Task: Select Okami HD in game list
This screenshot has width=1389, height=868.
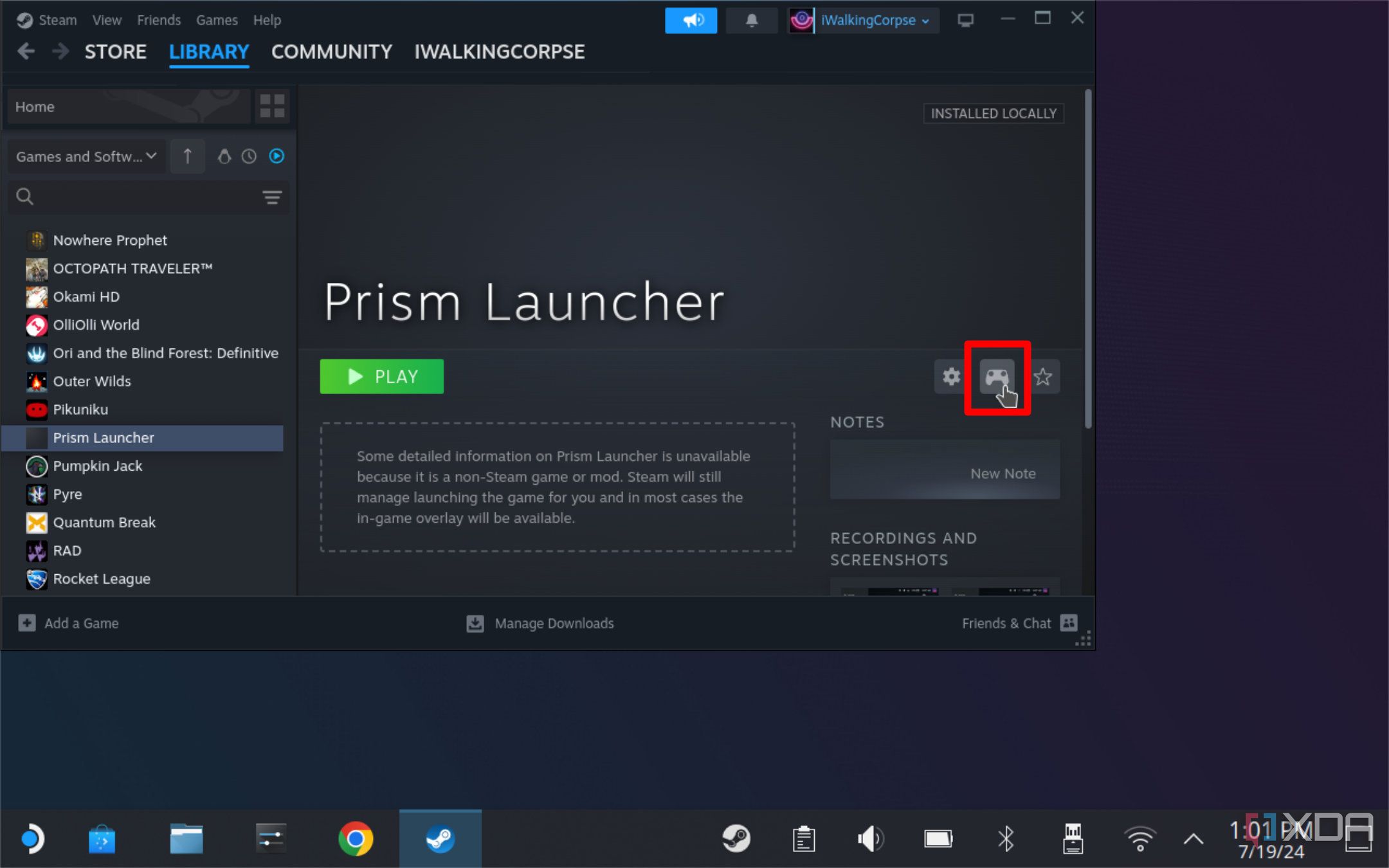Action: tap(143, 296)
